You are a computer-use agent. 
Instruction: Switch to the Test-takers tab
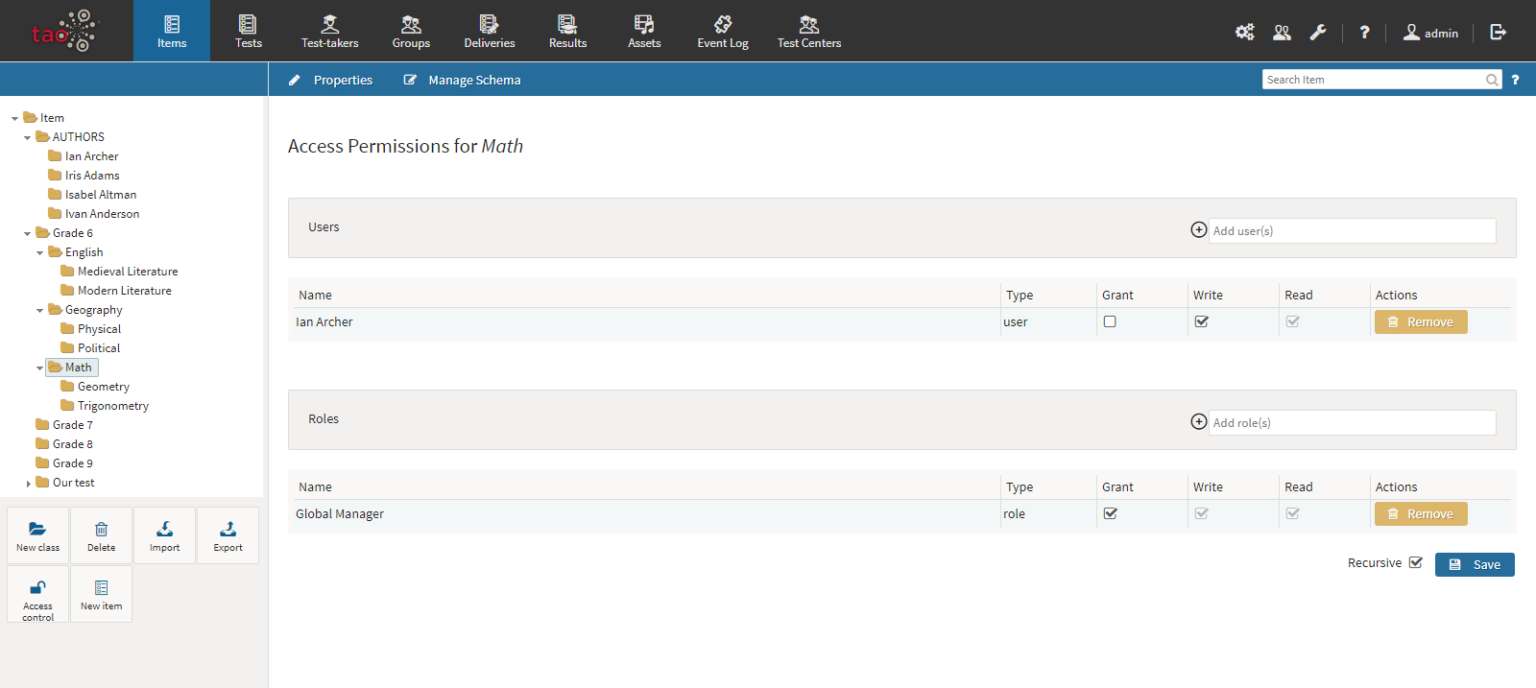(329, 32)
